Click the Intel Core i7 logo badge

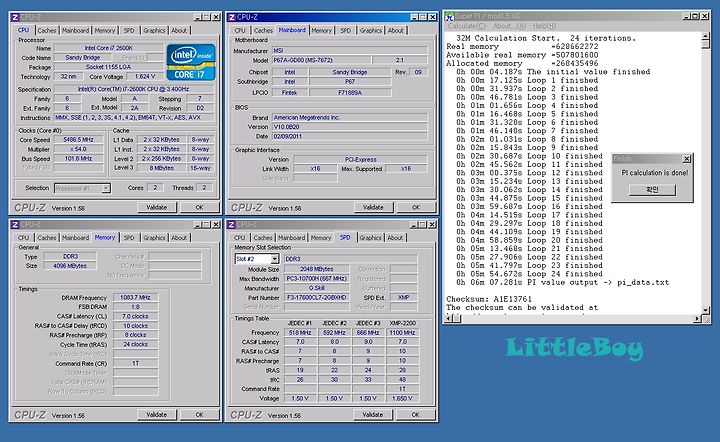click(191, 62)
